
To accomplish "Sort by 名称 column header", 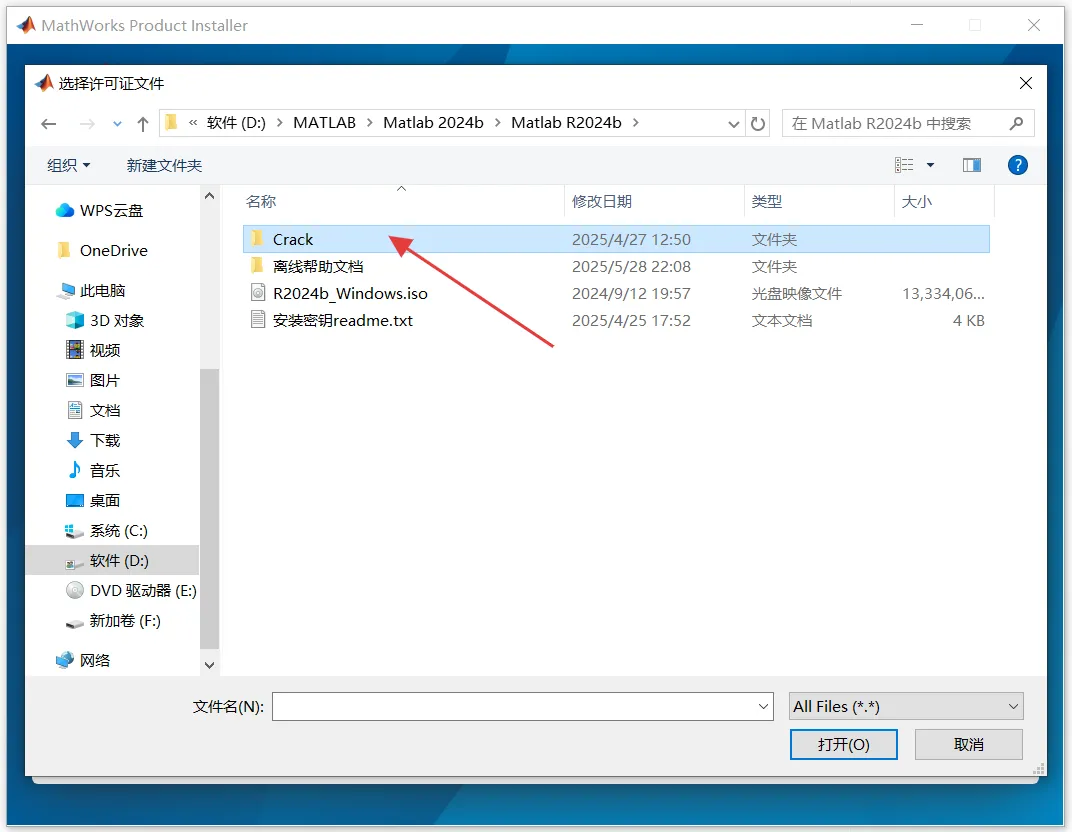I will click(x=260, y=202).
